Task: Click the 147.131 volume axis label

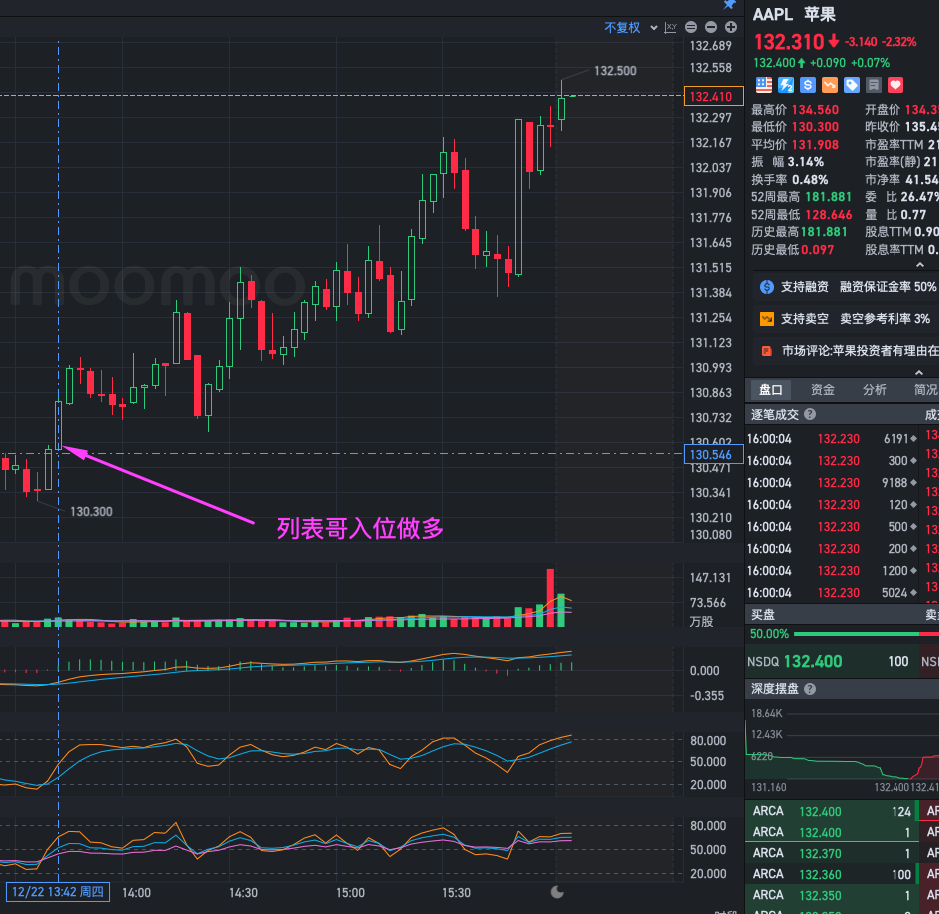Action: (710, 578)
